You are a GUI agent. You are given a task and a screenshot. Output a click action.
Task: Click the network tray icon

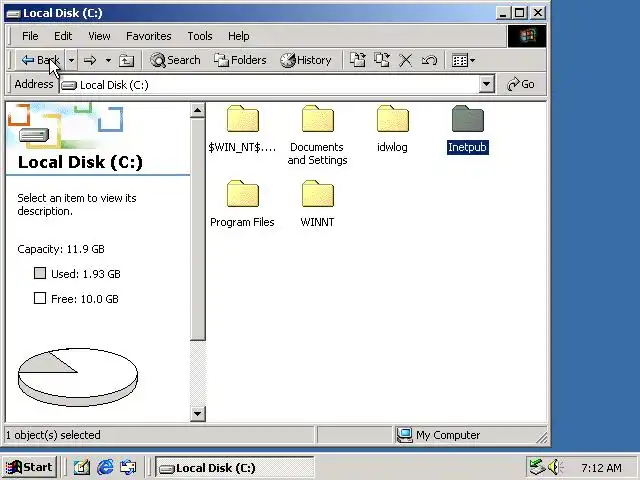pyautogui.click(x=538, y=467)
